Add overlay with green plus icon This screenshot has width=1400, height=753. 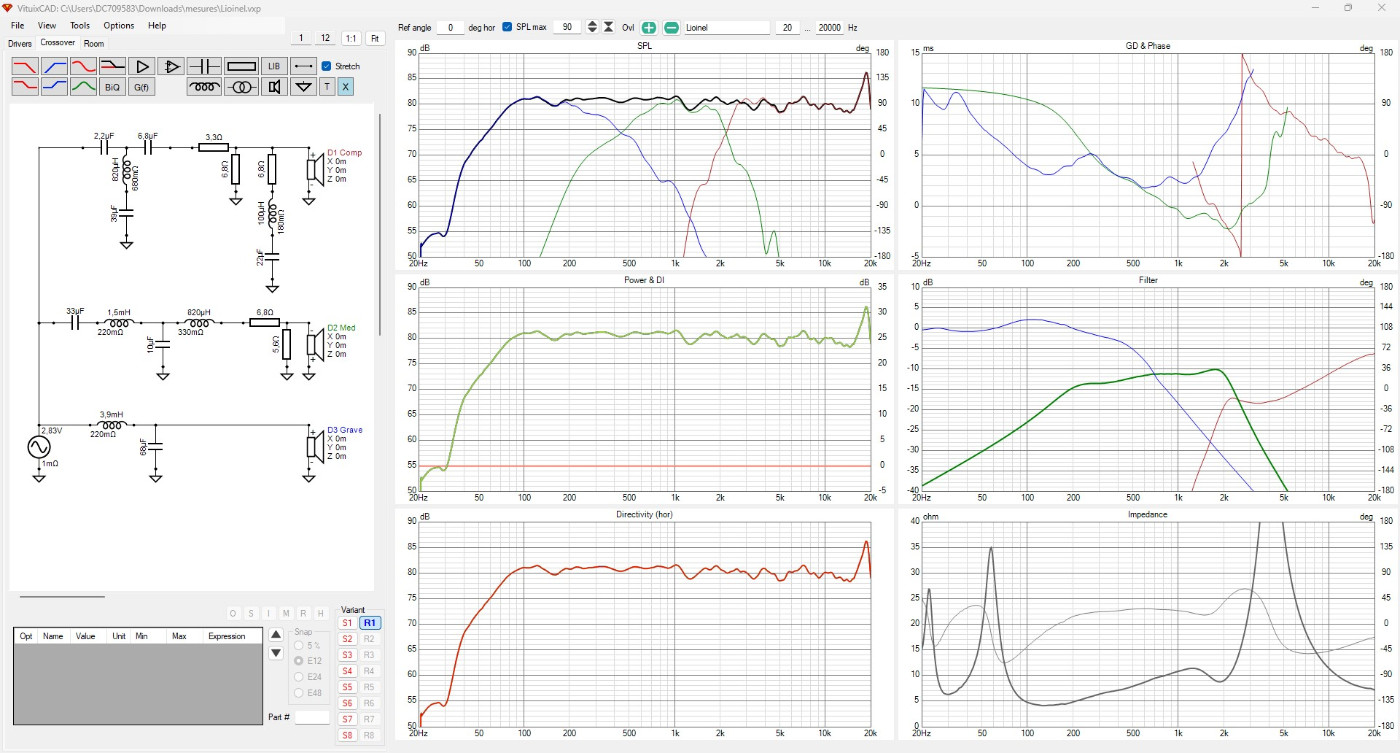pyautogui.click(x=649, y=27)
